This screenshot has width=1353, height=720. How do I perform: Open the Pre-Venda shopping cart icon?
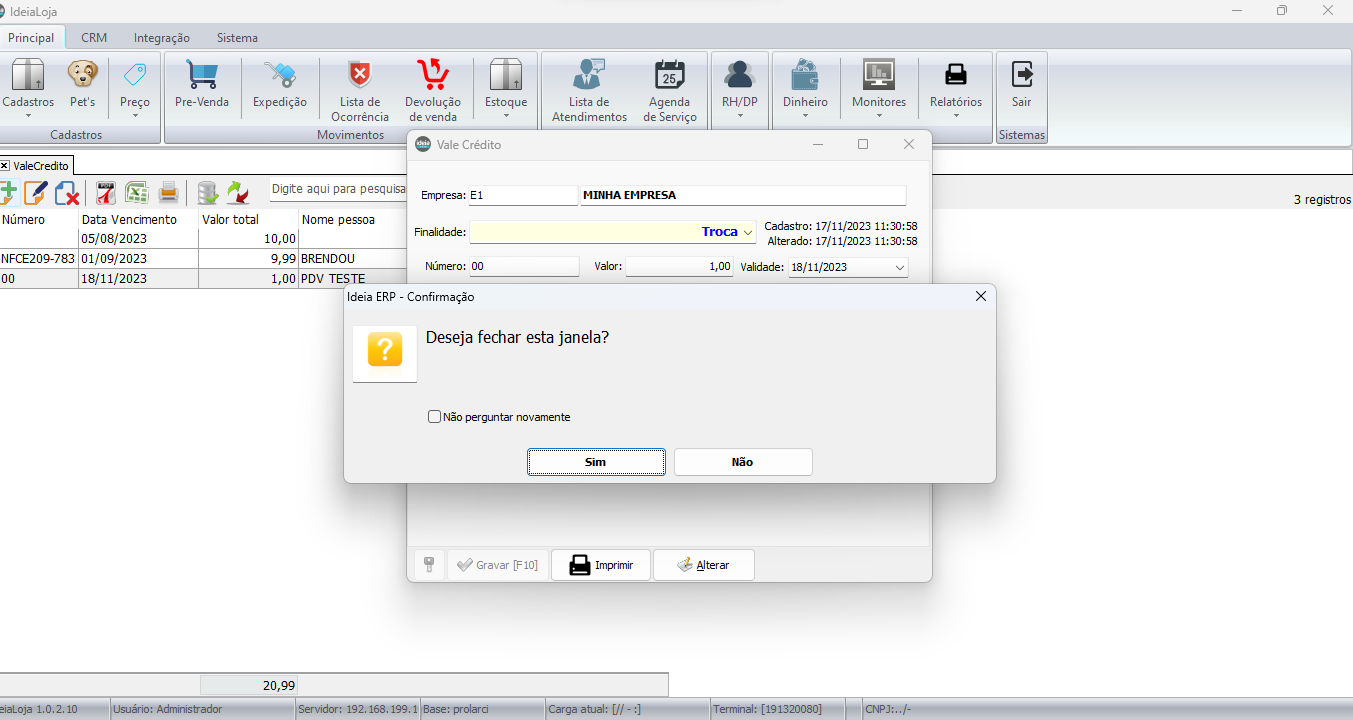click(x=202, y=76)
